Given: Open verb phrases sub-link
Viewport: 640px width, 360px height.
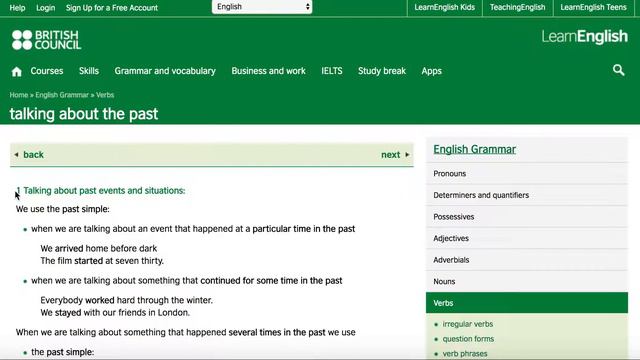Looking at the screenshot, I should [465, 353].
